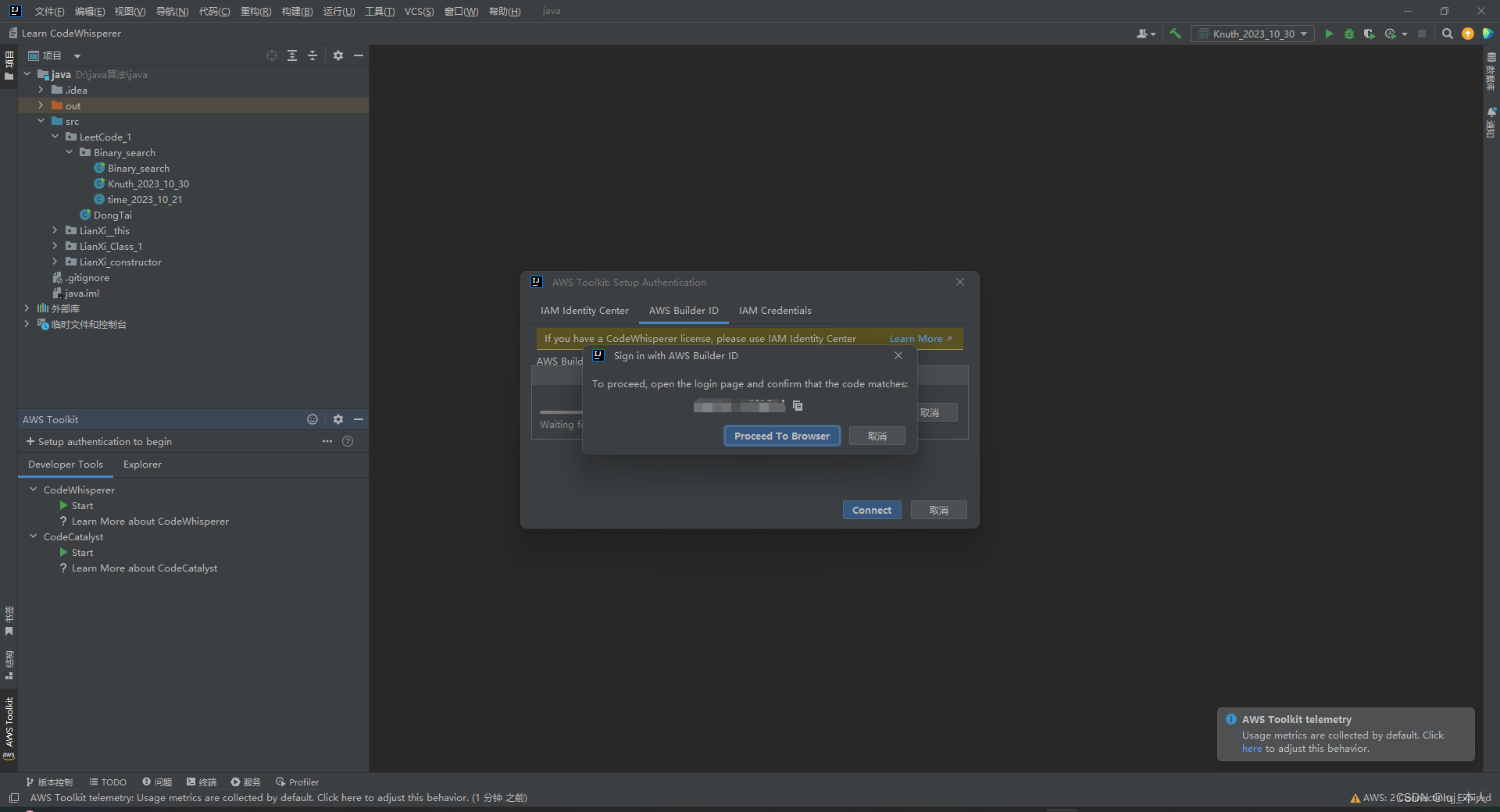Click 取消 beside the waiting progress bar

point(936,412)
